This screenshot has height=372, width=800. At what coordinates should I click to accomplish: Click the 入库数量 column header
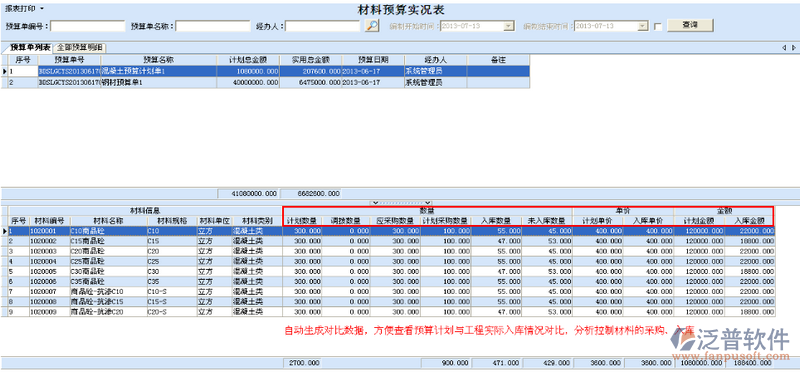click(x=496, y=221)
